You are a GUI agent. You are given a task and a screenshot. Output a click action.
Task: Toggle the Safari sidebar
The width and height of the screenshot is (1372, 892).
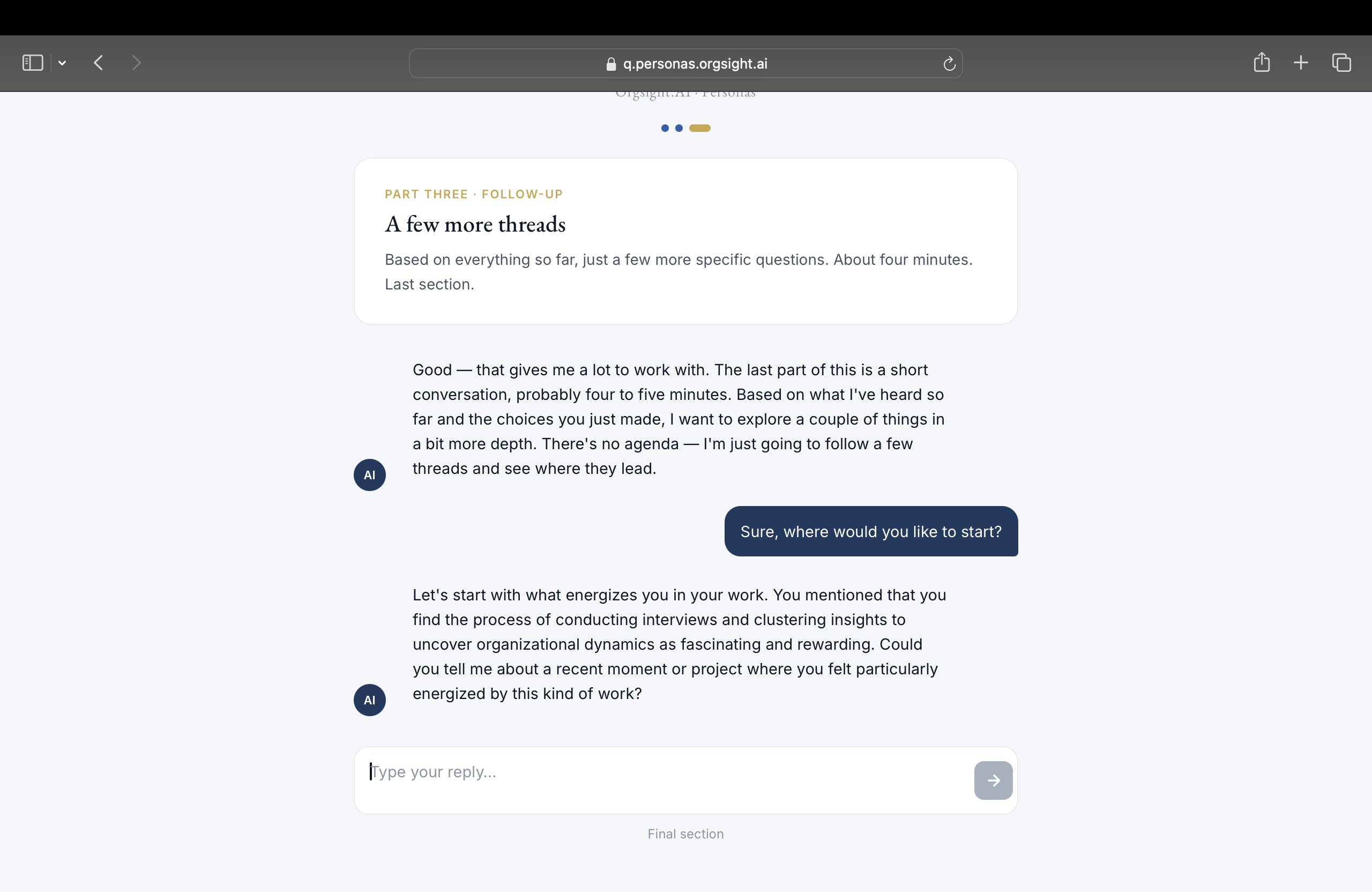coord(32,63)
